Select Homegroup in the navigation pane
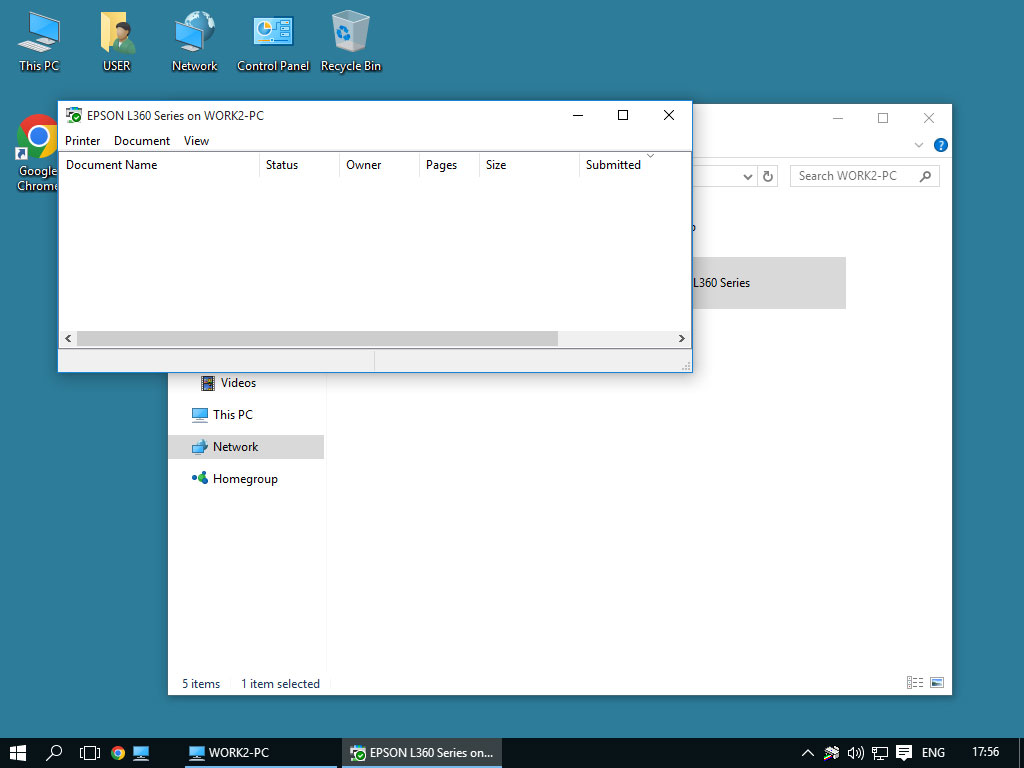This screenshot has height=768, width=1024. (245, 479)
